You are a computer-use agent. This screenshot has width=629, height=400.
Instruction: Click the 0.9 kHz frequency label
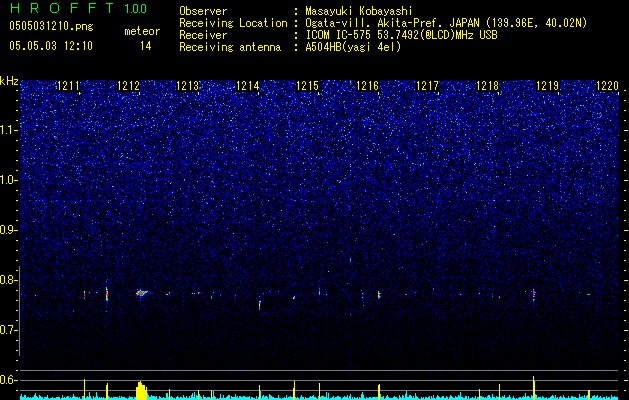(x=9, y=230)
